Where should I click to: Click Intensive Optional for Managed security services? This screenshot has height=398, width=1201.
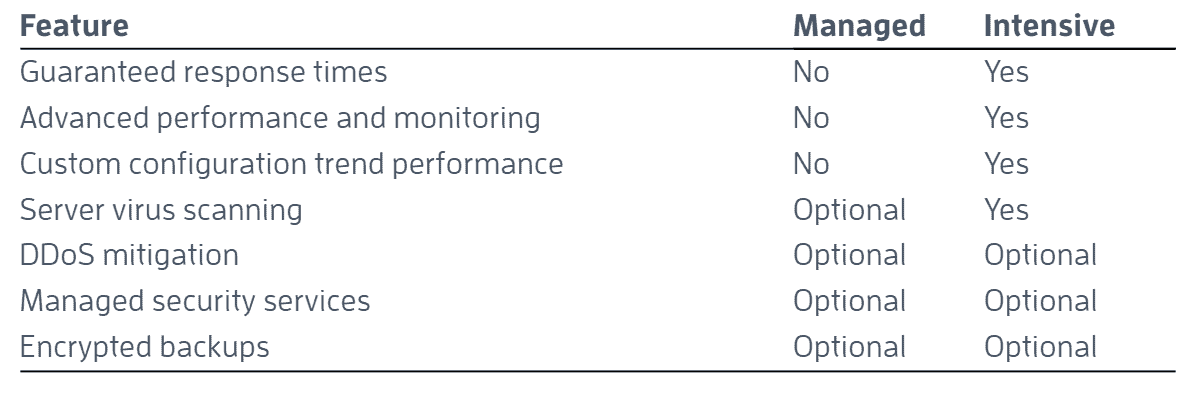tap(1041, 302)
